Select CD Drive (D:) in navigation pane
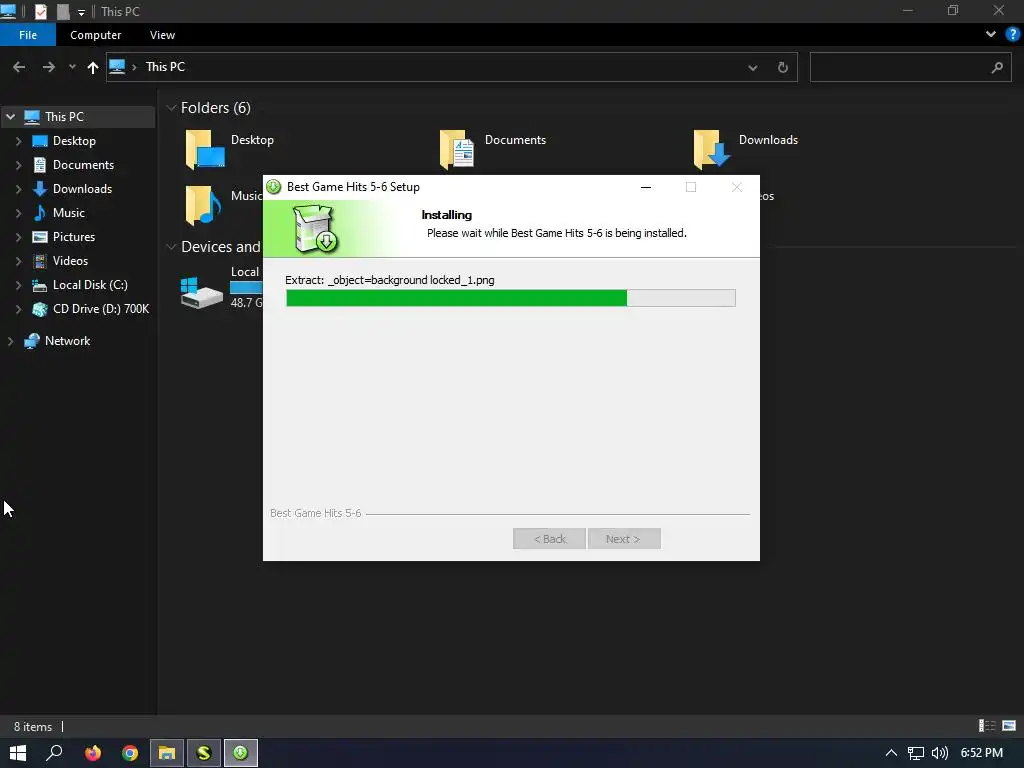The image size is (1024, 768). 101,309
